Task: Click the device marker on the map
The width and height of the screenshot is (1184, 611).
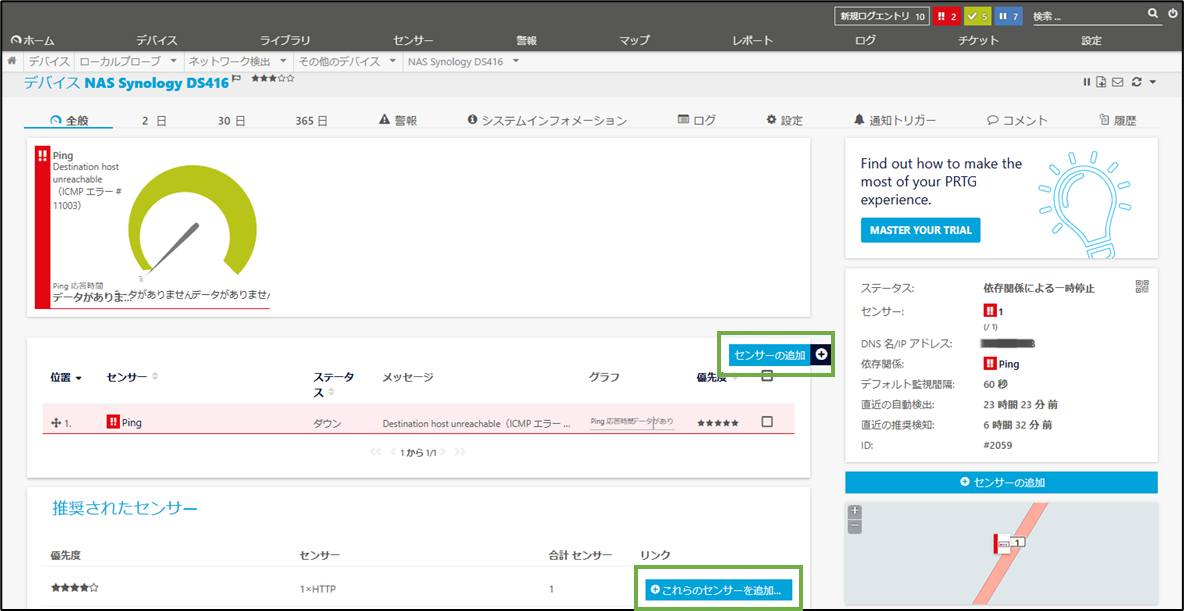Action: tap(1010, 543)
